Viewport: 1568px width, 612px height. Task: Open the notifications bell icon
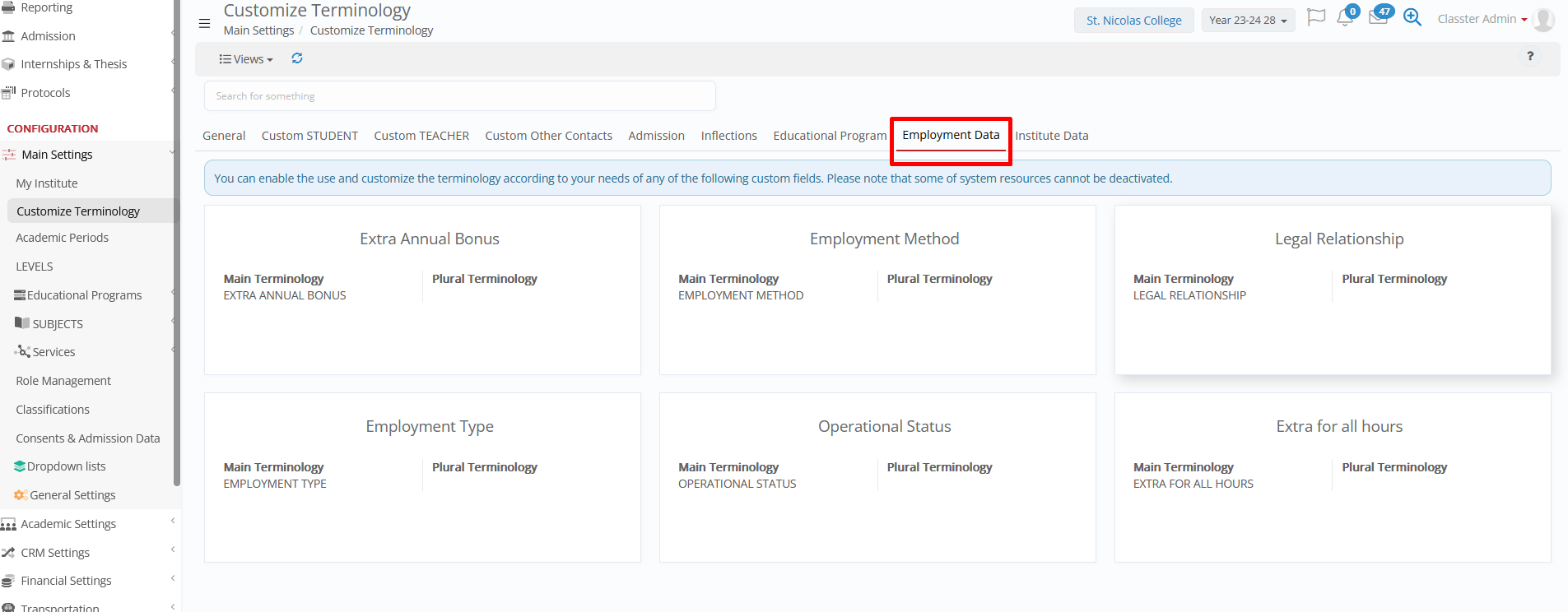pos(1345,18)
